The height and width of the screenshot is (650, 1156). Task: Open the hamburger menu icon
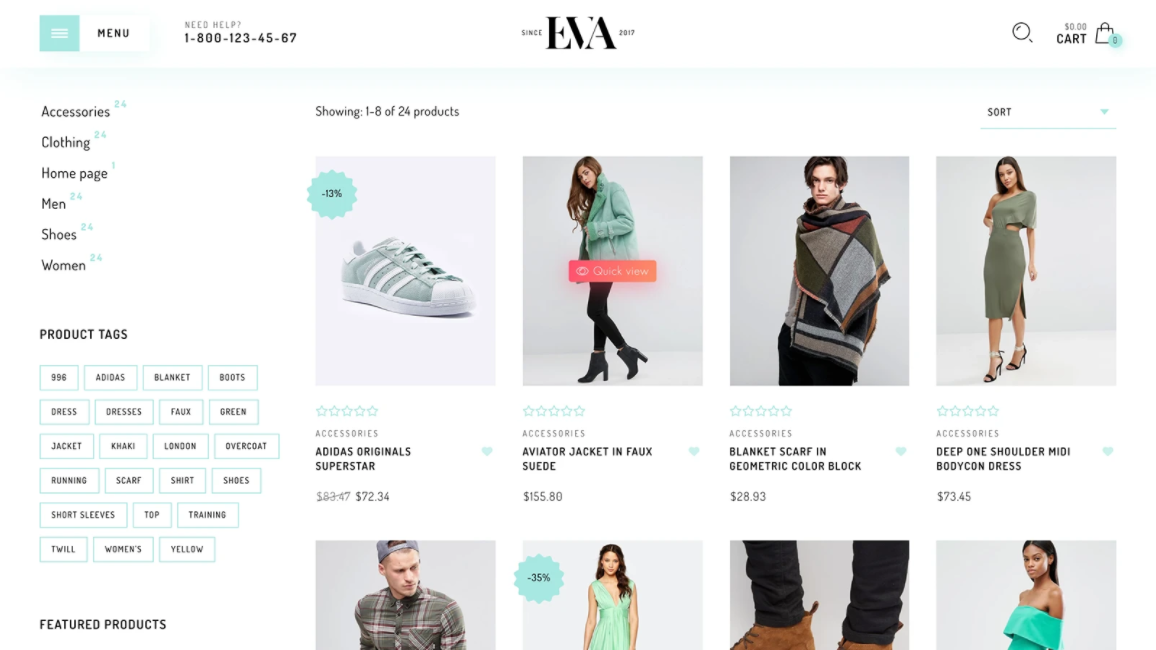pos(60,33)
